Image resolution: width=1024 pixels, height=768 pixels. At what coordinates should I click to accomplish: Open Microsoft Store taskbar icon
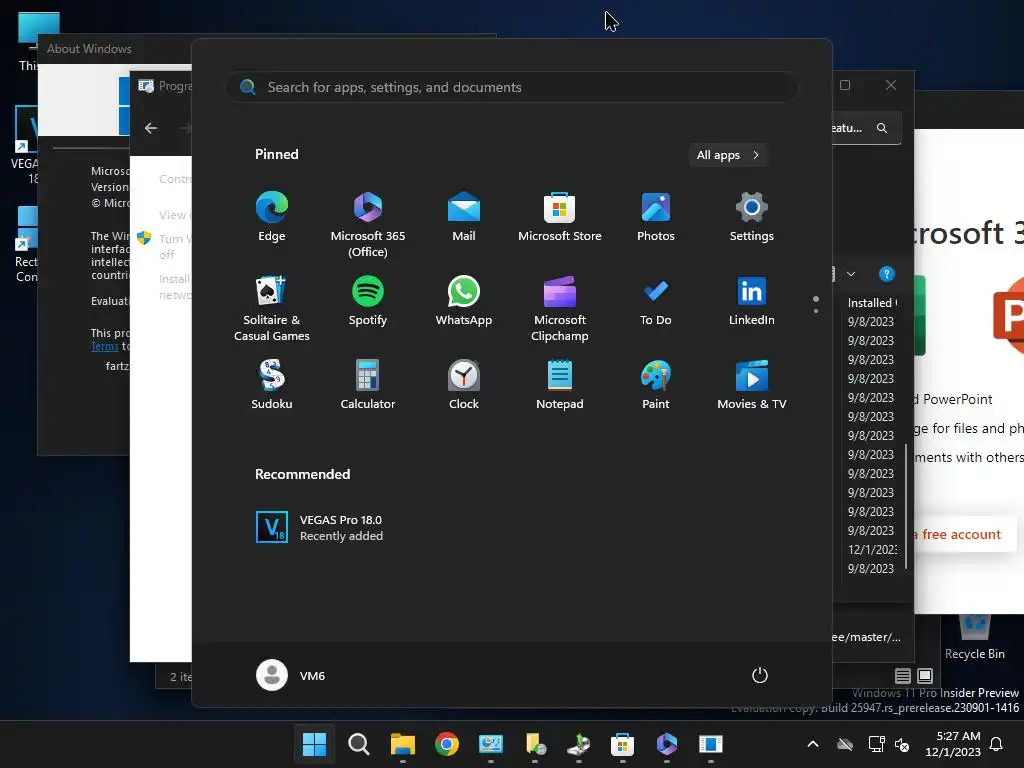(x=622, y=744)
